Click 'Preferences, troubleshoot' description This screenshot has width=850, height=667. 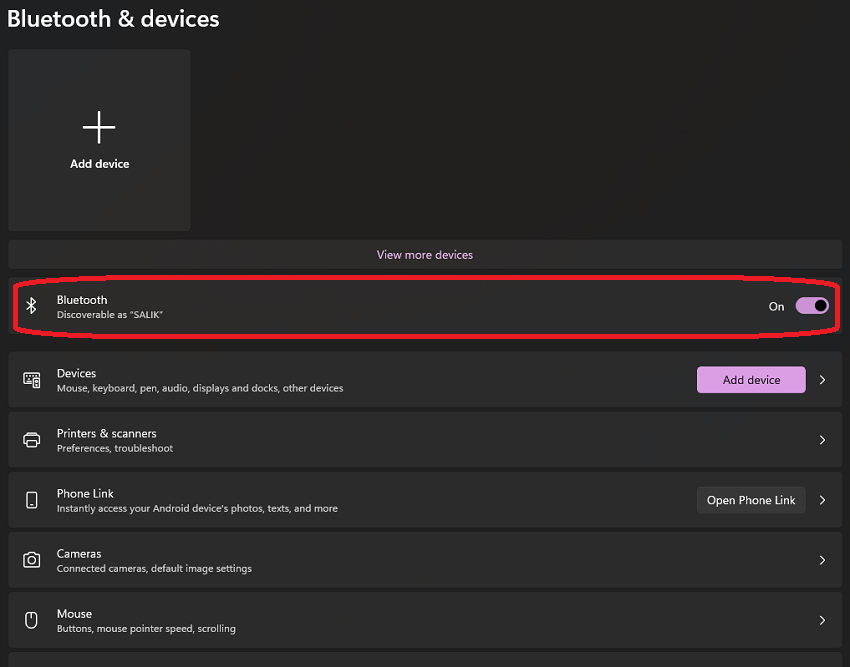coord(115,448)
